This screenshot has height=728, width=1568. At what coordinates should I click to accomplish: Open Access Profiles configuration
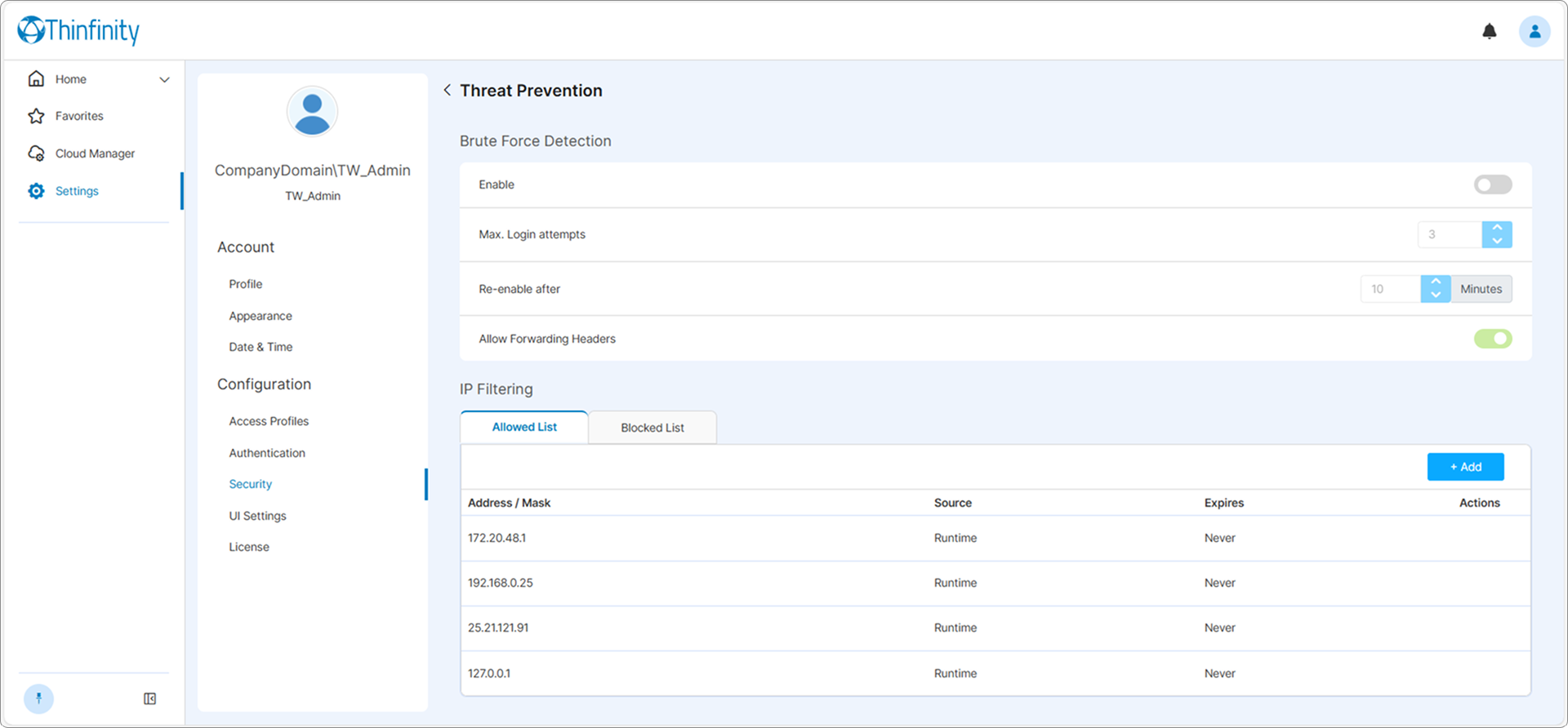269,421
